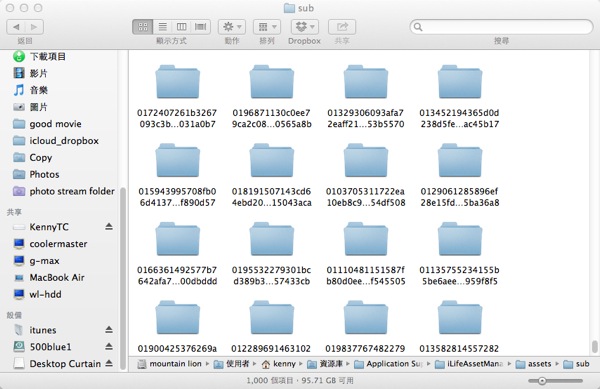
Task: Click assets in path bar
Action: click(x=533, y=364)
